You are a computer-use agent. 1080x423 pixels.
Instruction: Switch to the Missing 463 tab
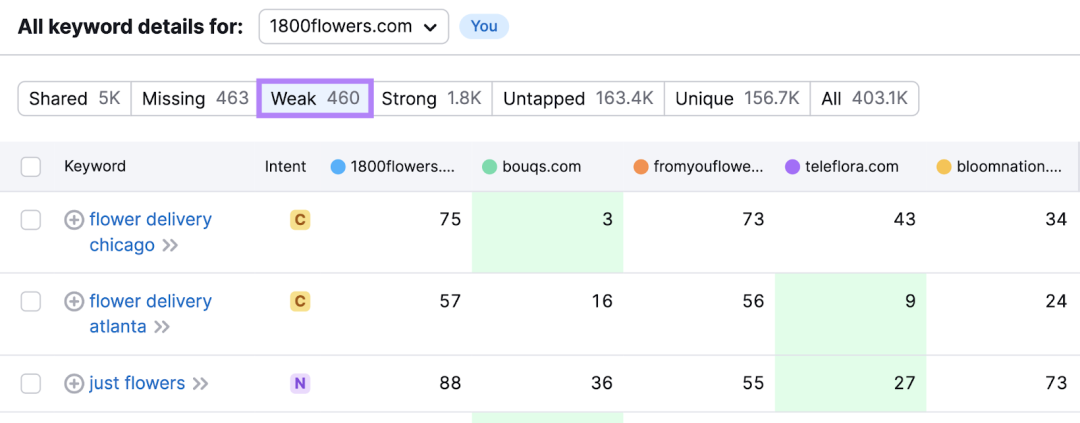coord(195,99)
